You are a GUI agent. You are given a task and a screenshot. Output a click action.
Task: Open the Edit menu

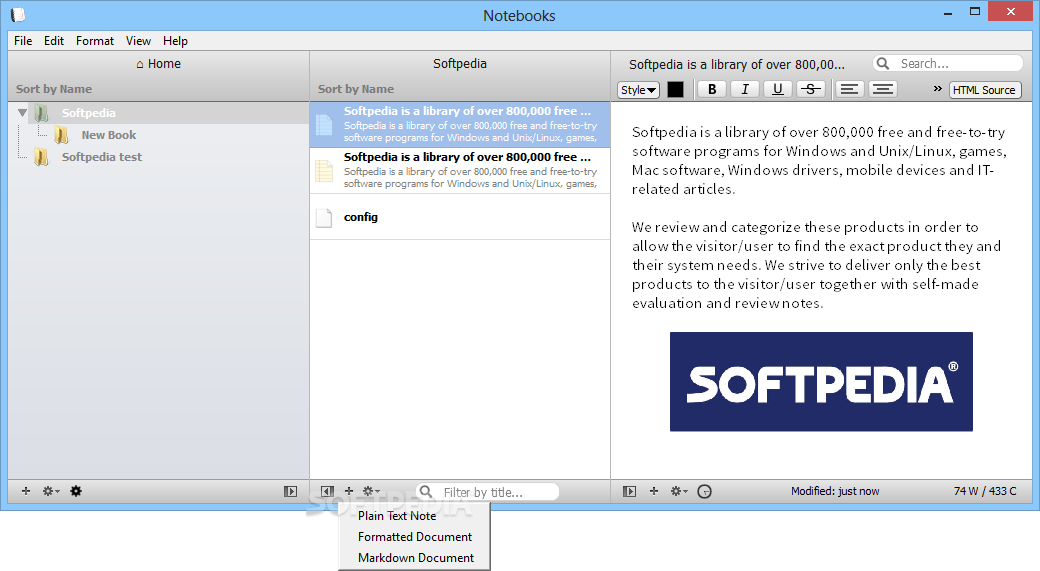[x=54, y=40]
